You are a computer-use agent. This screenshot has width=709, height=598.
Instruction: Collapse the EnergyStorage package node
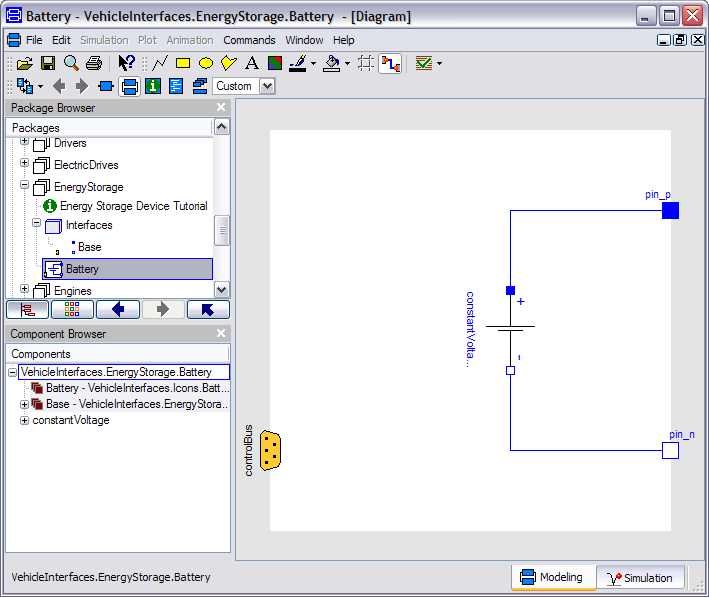point(25,186)
